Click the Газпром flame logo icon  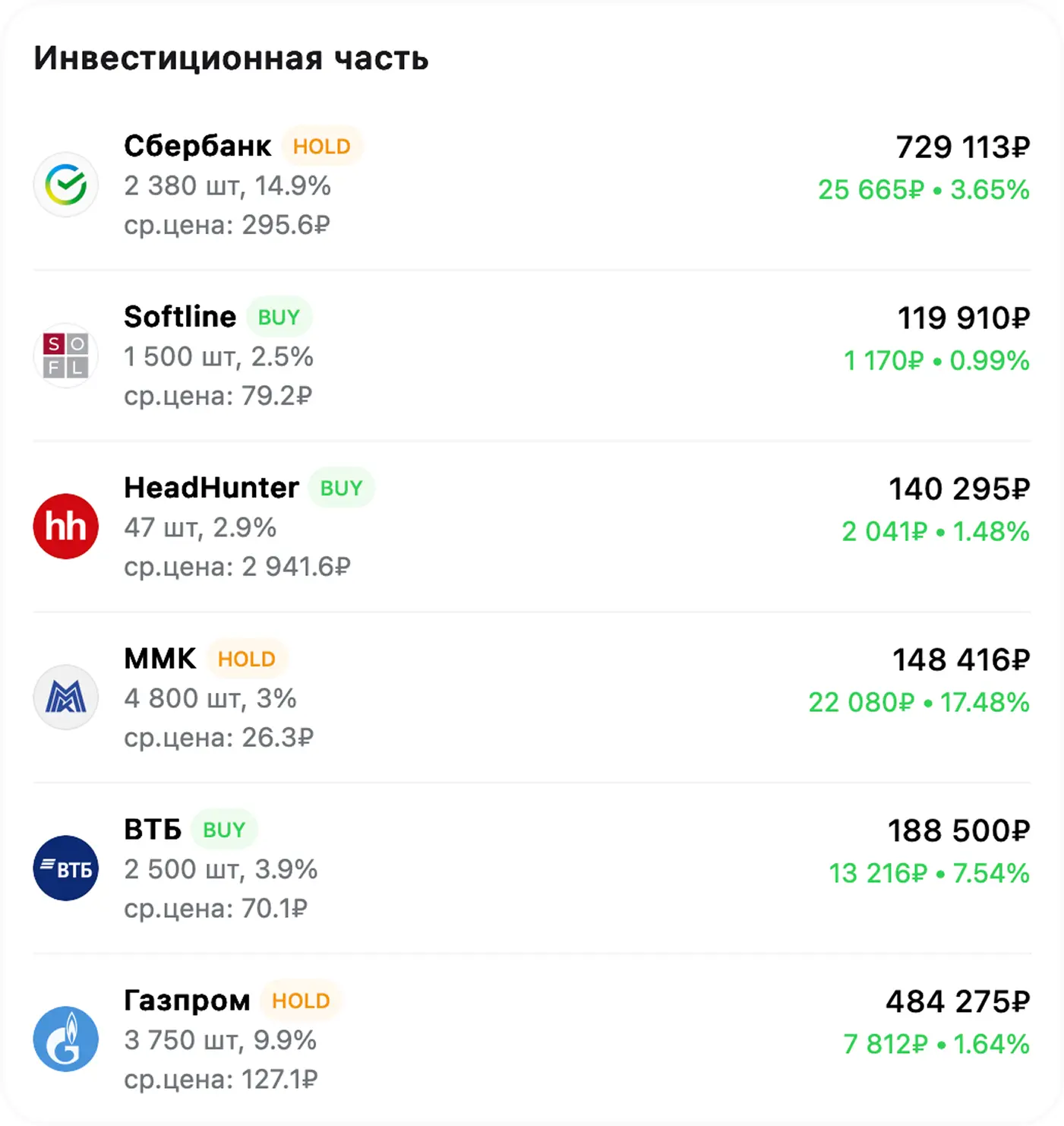[x=66, y=1039]
